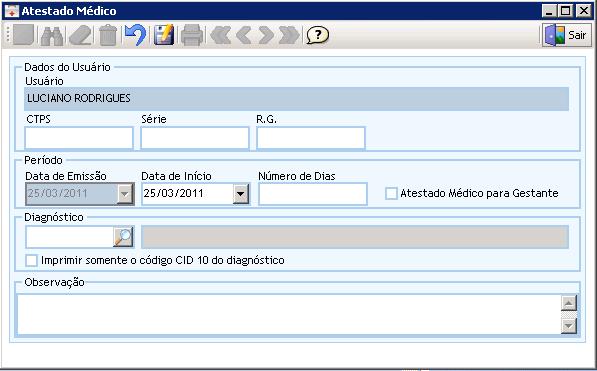Click the R.G. input field
The image size is (597, 371).
click(x=311, y=138)
